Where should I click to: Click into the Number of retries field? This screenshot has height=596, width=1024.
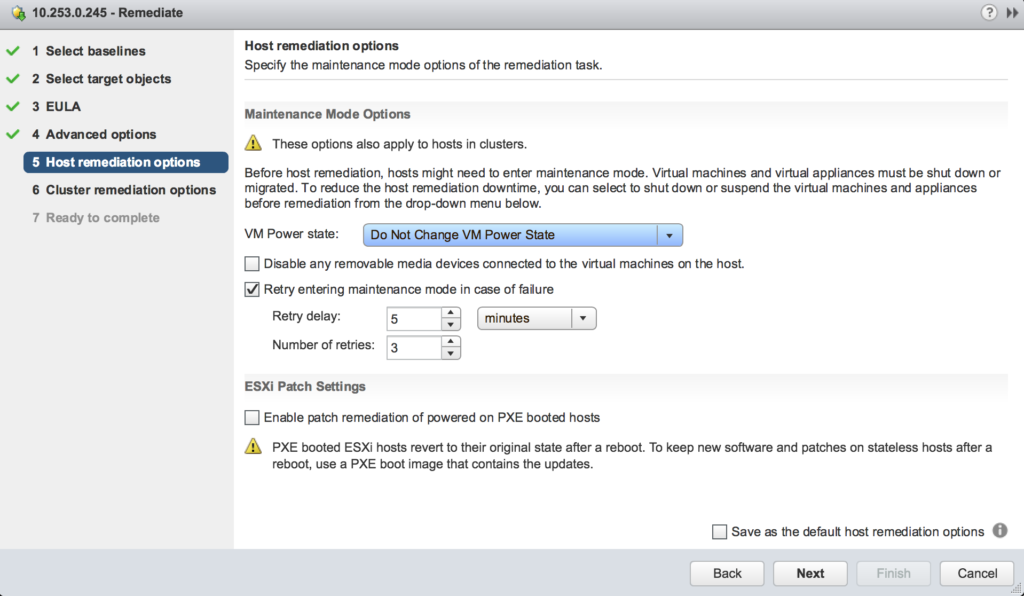tap(414, 347)
